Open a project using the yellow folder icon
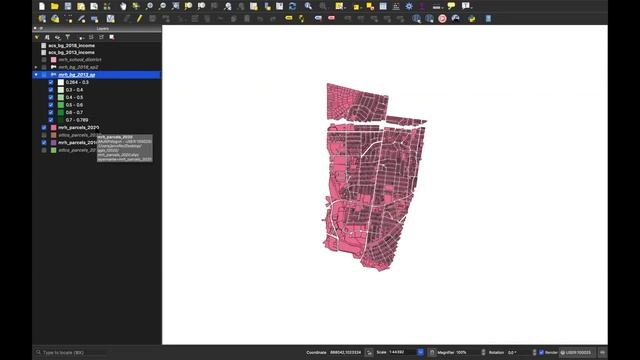Screen dimensions: 640x360 [55, 6]
